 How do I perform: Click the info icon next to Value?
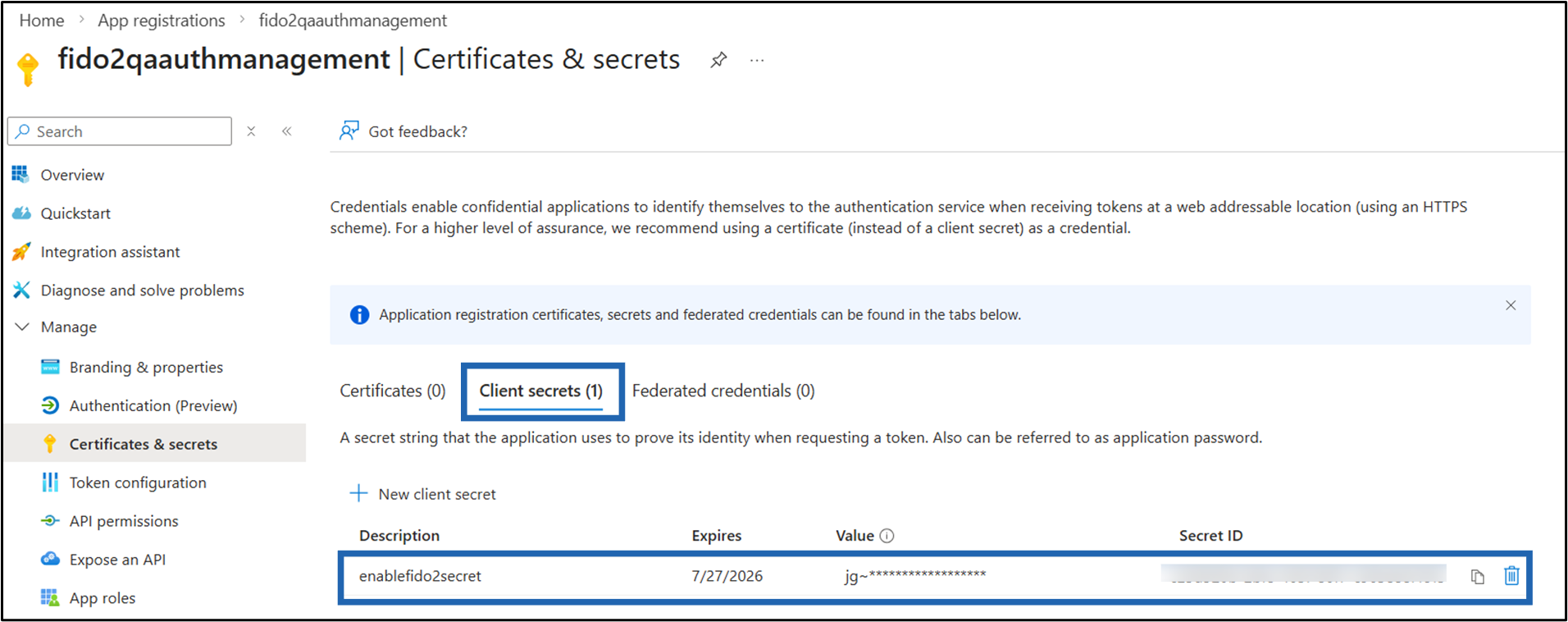(x=887, y=536)
